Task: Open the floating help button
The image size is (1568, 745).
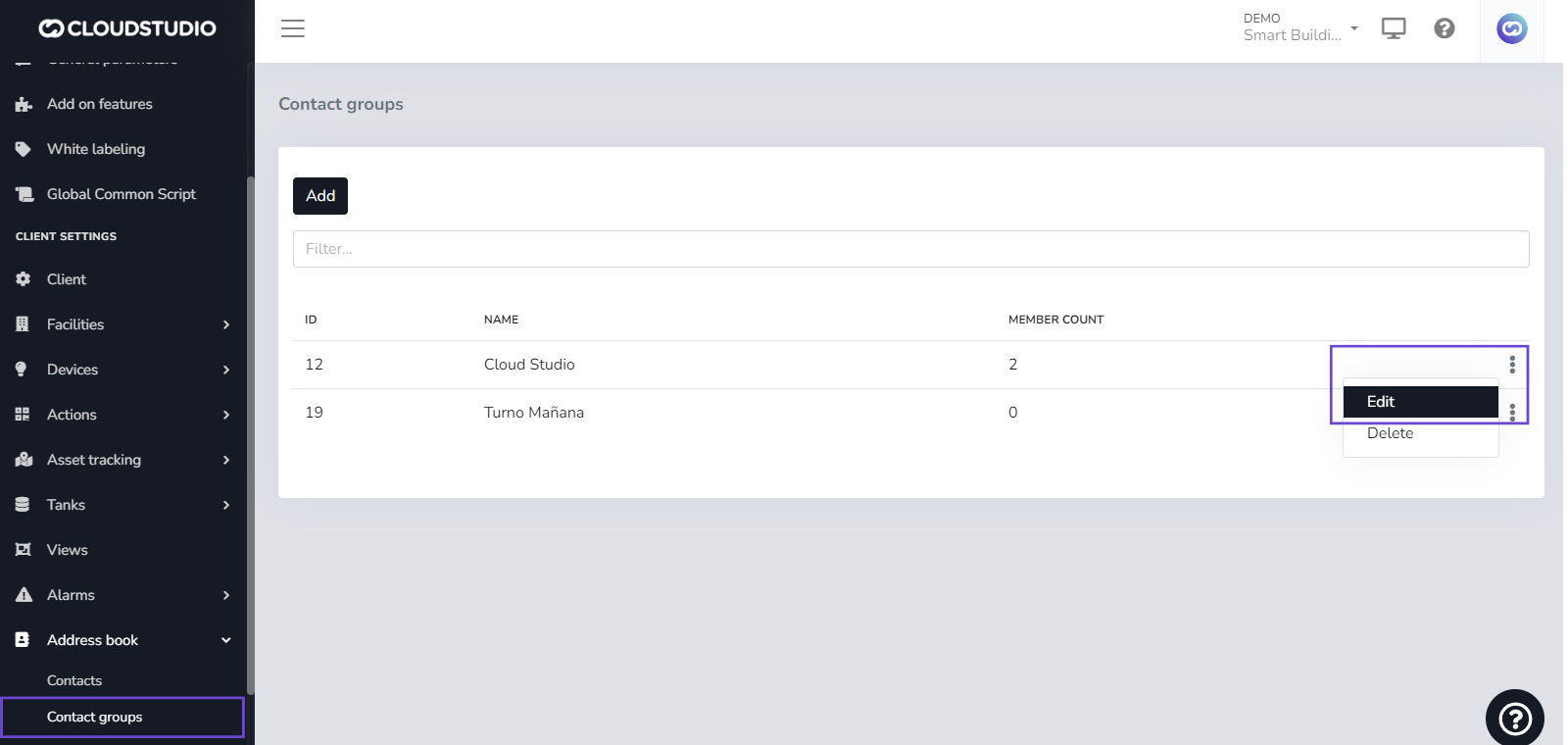Action: (x=1514, y=719)
